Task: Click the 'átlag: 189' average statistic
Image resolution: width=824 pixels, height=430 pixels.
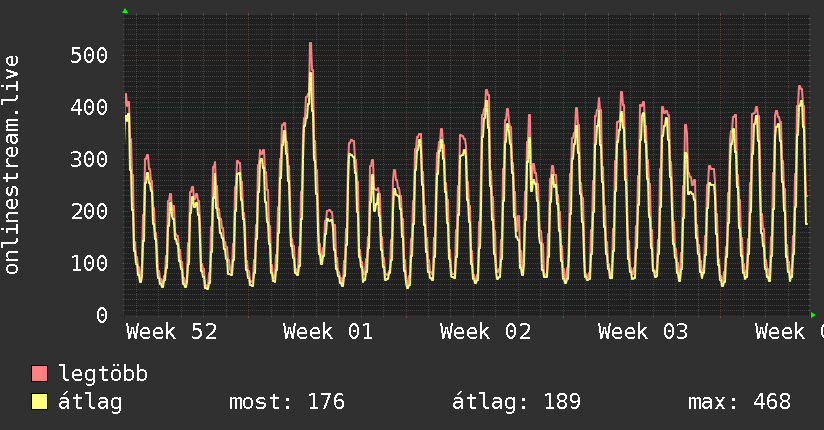Action: [515, 402]
